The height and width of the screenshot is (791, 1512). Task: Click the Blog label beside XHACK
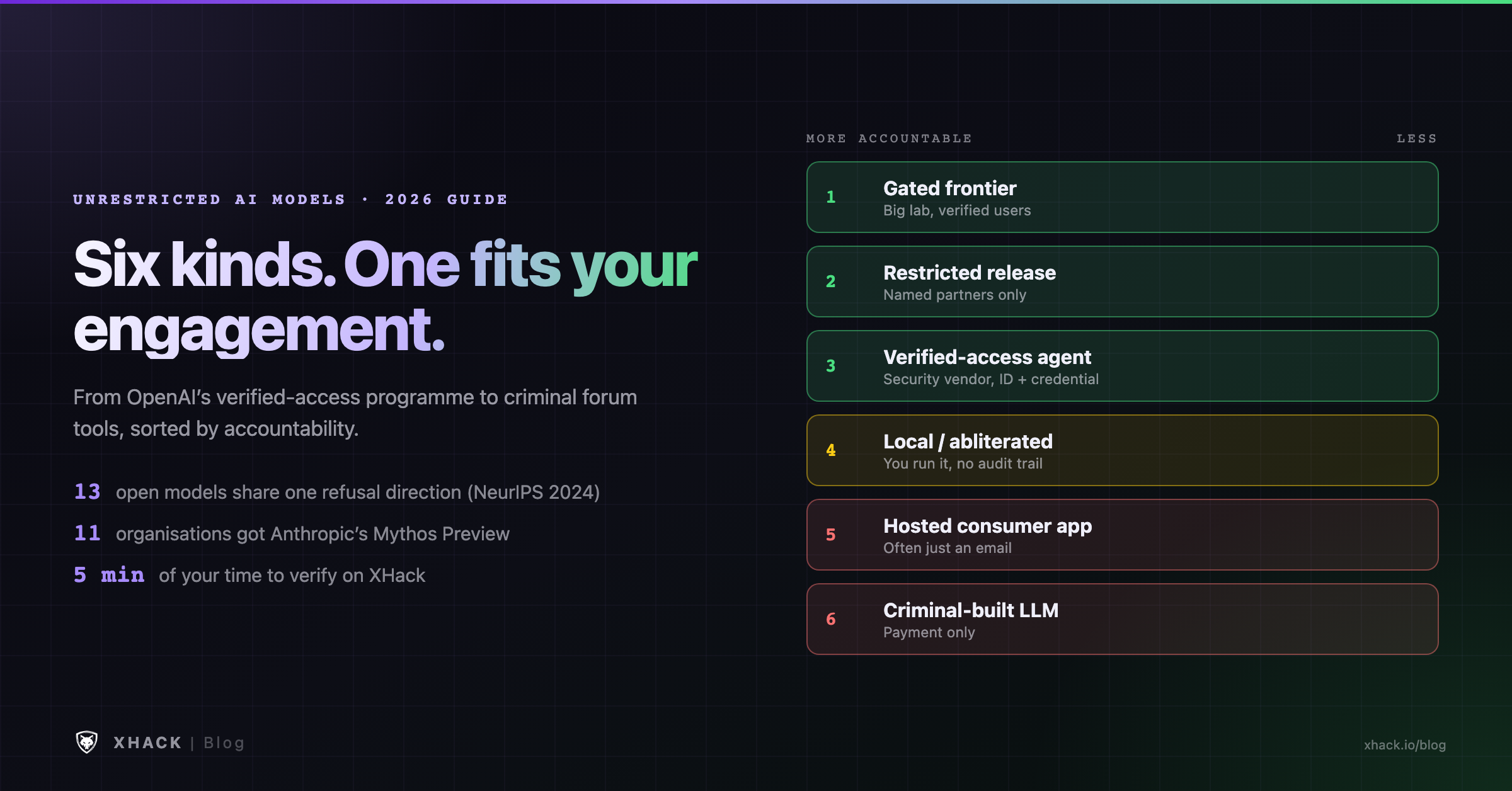[224, 743]
